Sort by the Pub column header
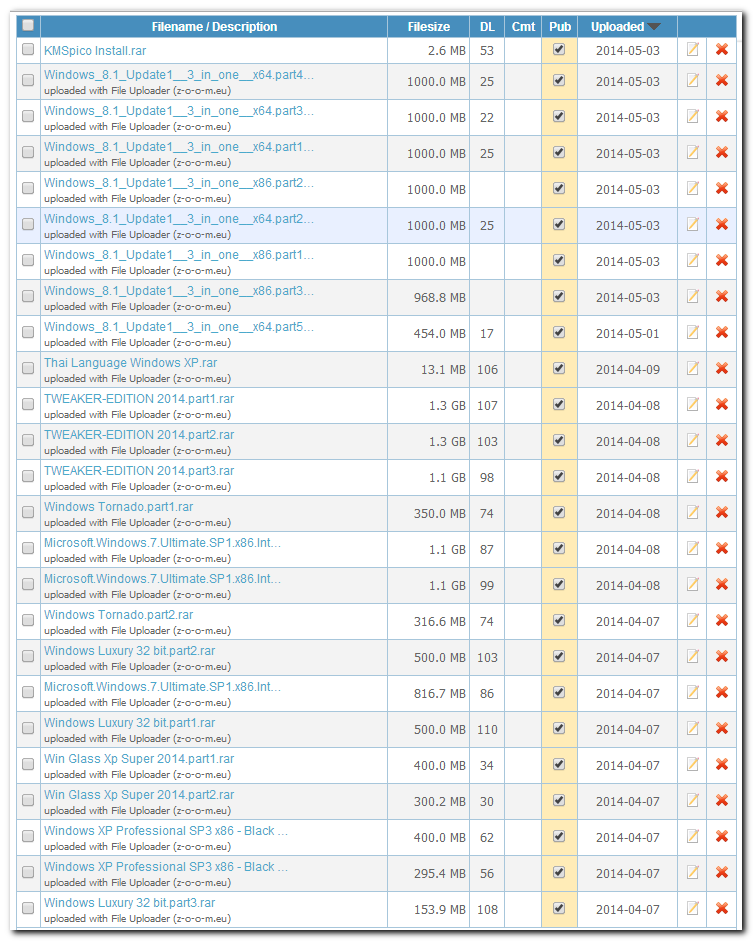753x941 pixels. click(560, 26)
